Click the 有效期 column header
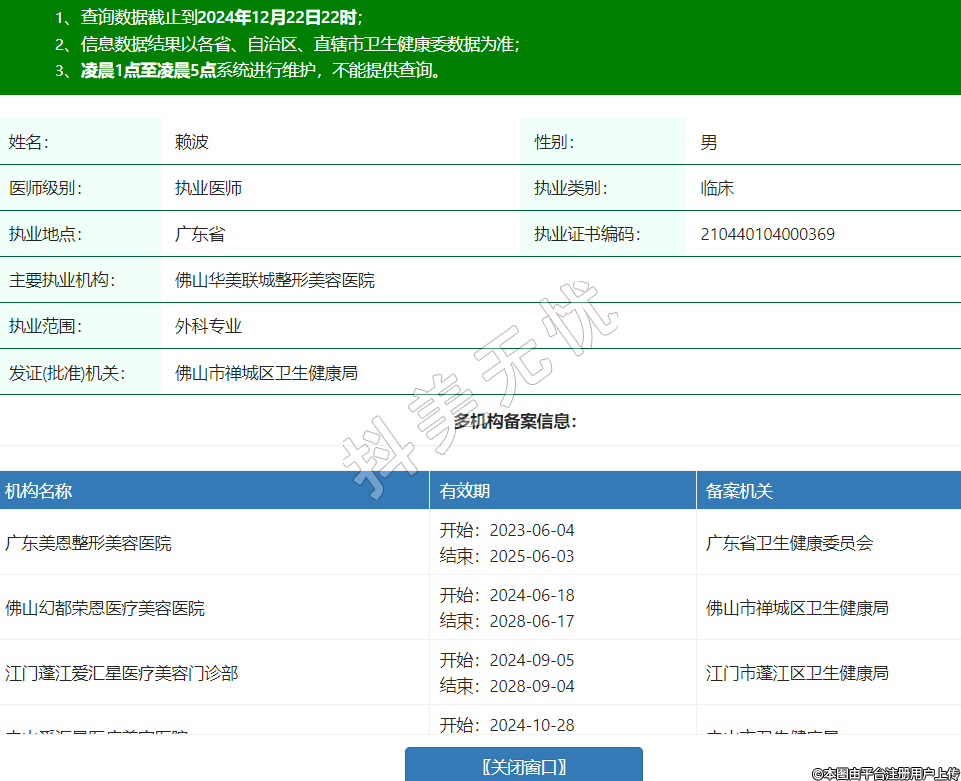The image size is (961, 781). pyautogui.click(x=465, y=491)
